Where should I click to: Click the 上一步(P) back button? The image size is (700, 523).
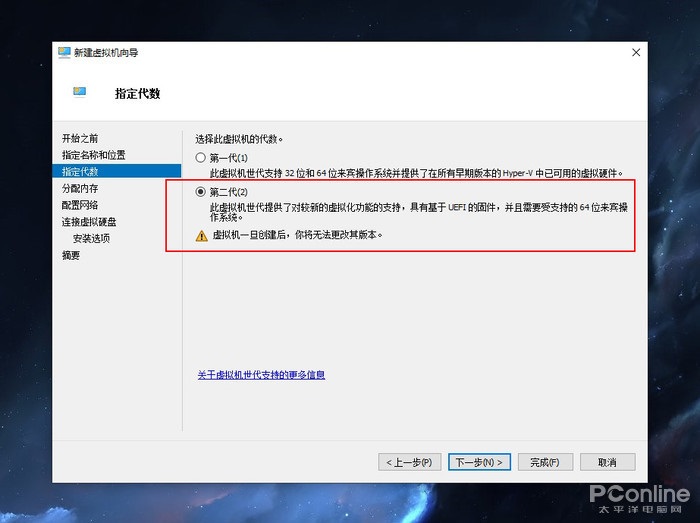[x=409, y=462]
